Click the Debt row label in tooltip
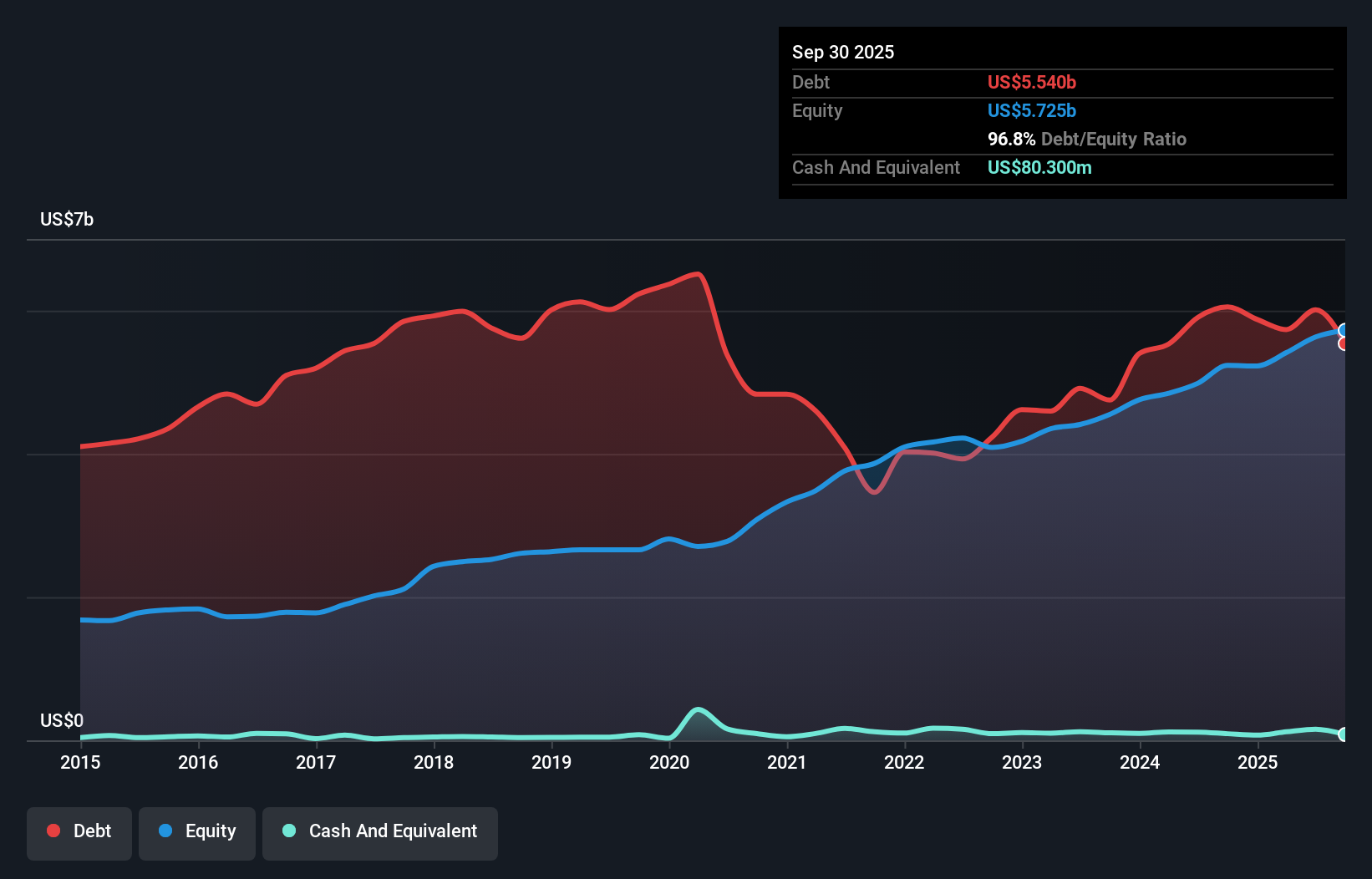Screen dimensions: 1372x879 pyautogui.click(x=810, y=82)
